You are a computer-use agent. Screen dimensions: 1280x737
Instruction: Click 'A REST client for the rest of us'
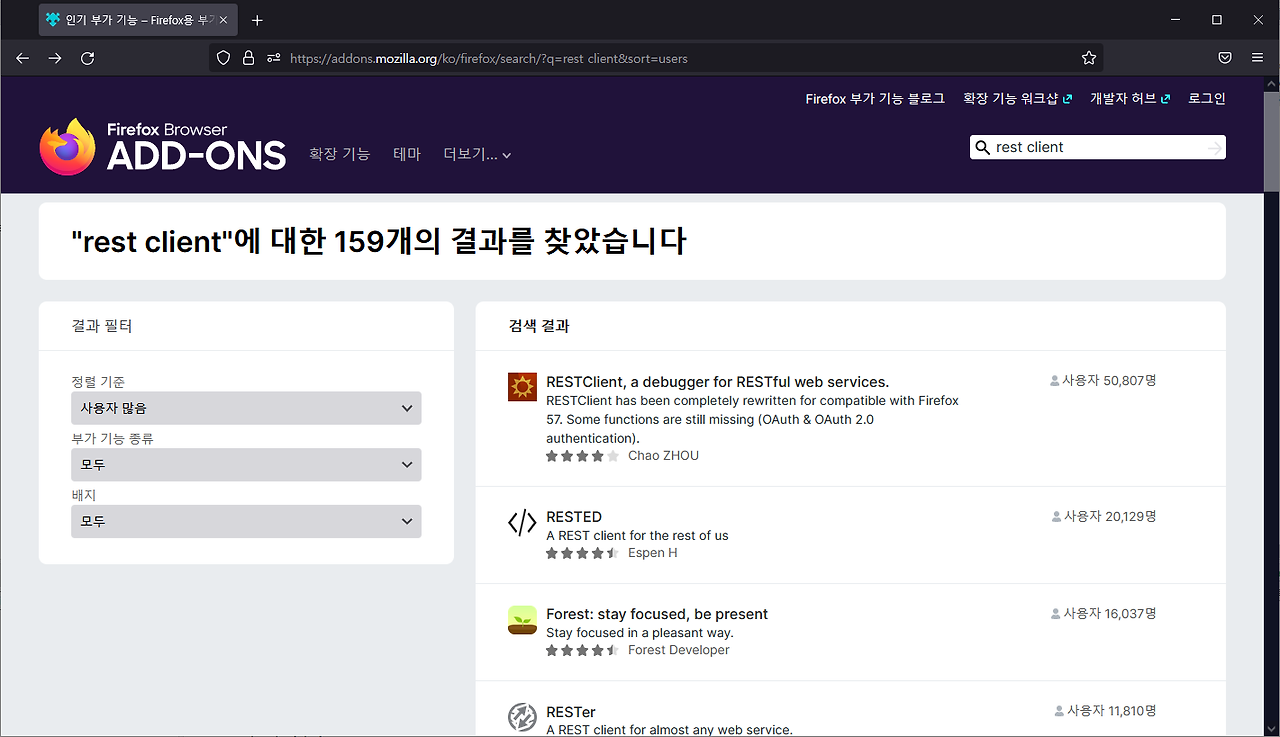pos(637,535)
